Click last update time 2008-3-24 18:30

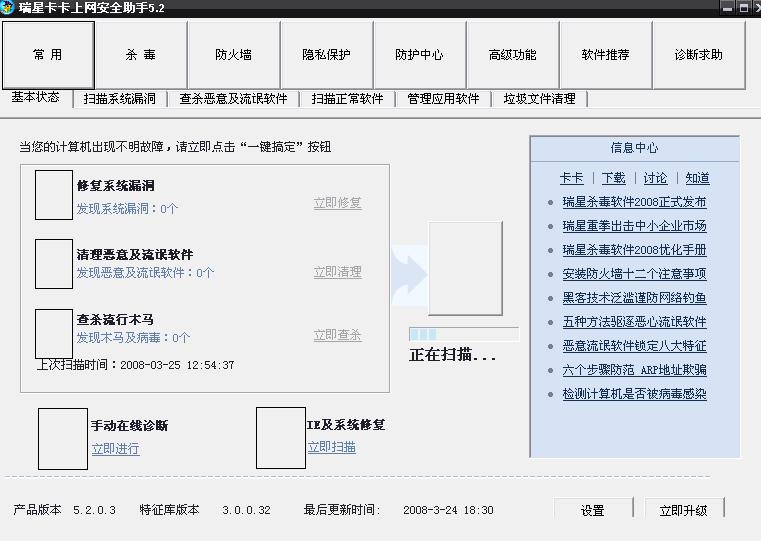(448, 510)
